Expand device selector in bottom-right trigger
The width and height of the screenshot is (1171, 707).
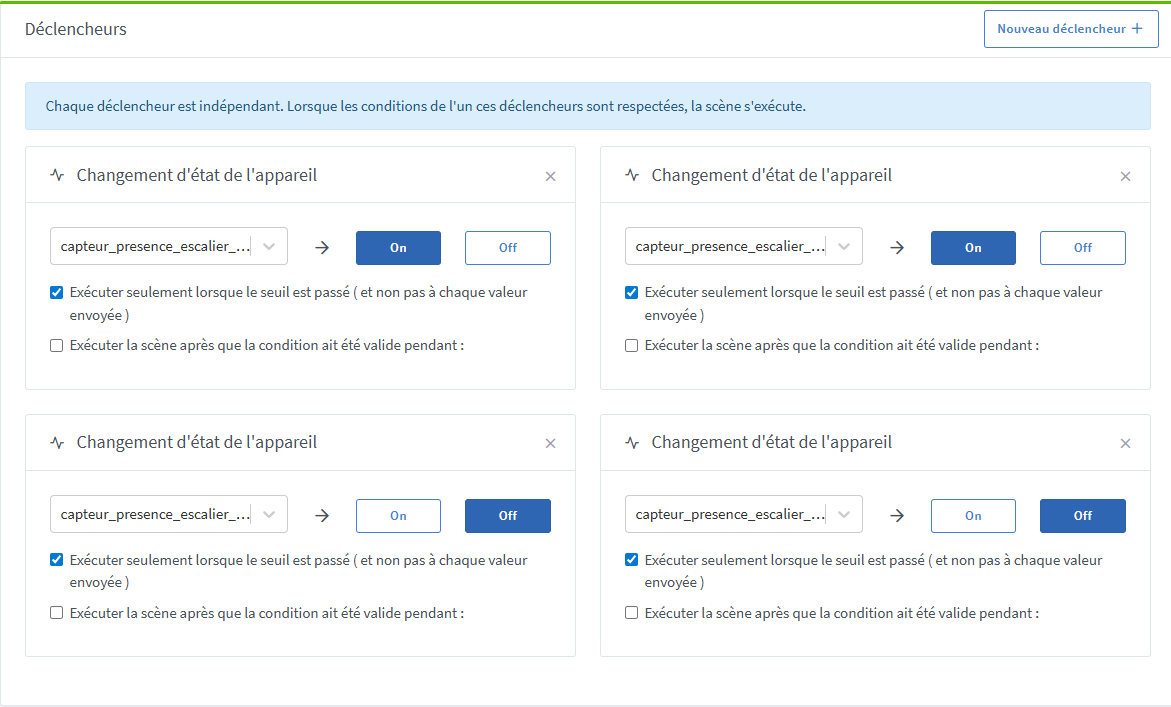(x=743, y=515)
